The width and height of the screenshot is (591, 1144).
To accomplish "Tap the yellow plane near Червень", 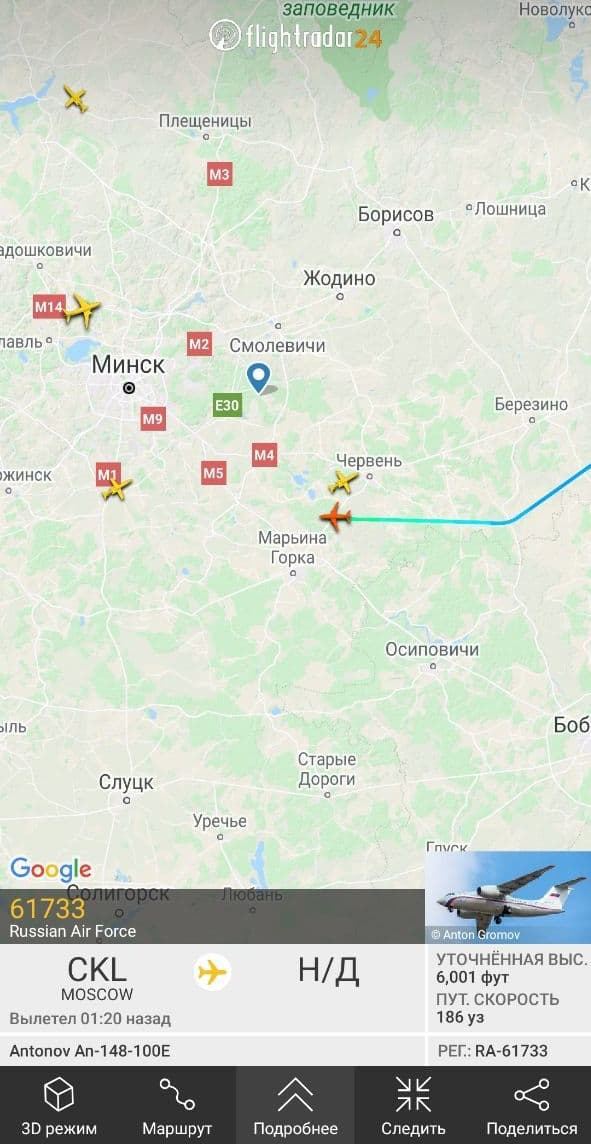I will [342, 482].
